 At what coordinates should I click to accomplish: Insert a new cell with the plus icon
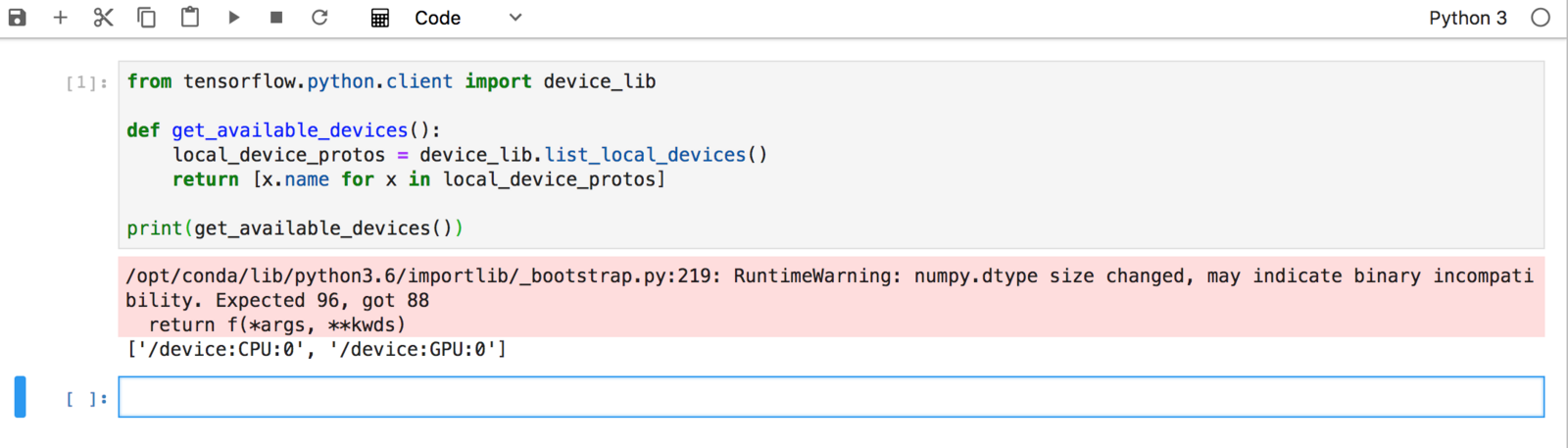tap(61, 18)
